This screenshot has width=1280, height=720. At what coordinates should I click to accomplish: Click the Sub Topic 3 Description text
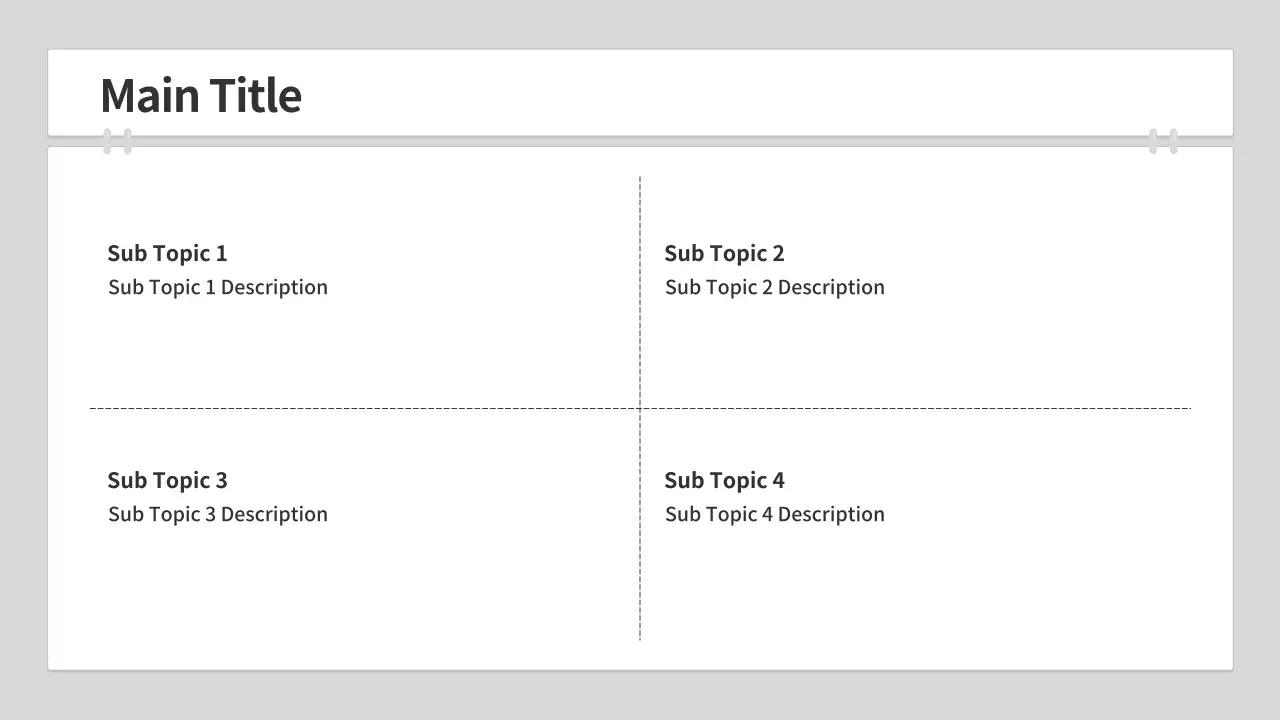(x=218, y=514)
